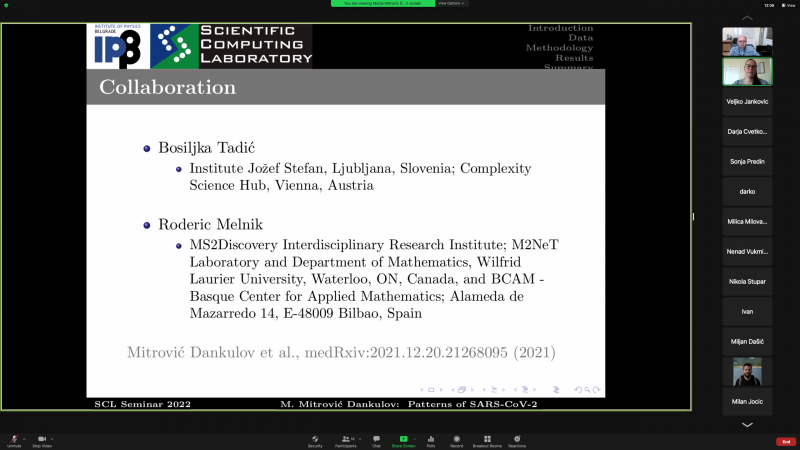Select the video thumbnail above Milan Jocic

coord(747,371)
